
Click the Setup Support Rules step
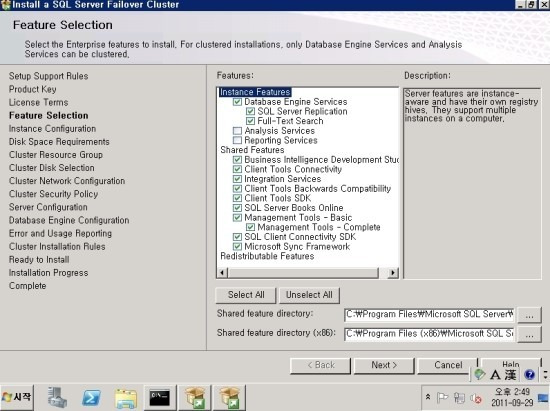[x=48, y=76]
